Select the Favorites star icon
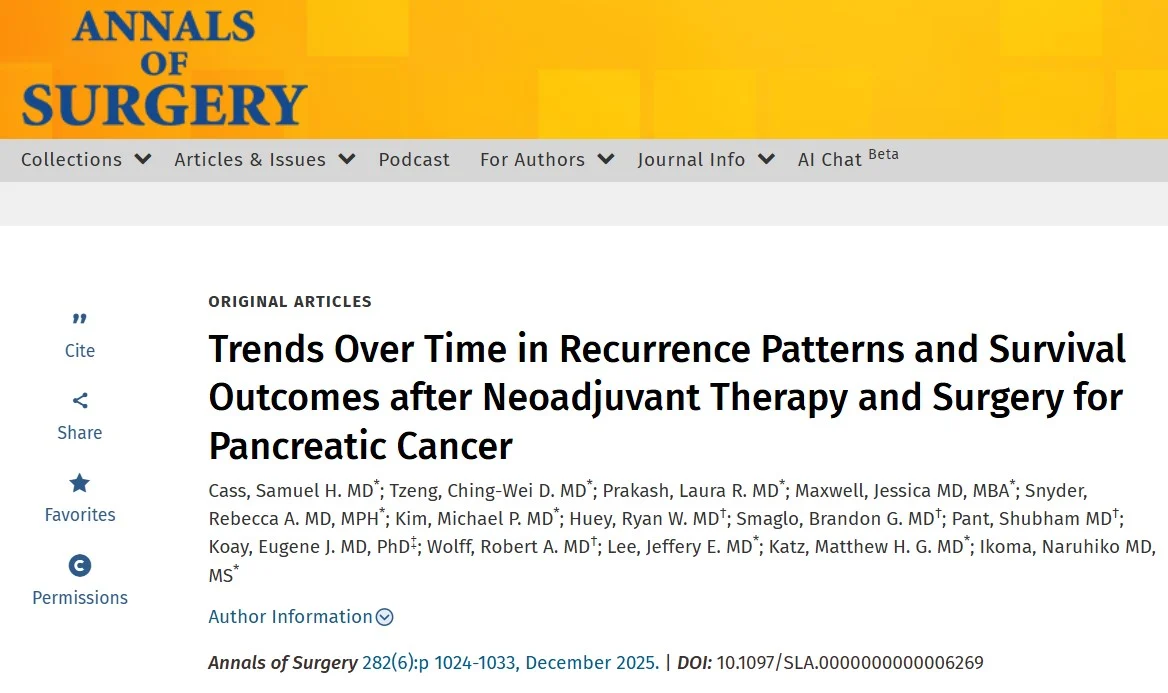Screen dimensions: 1168x693 [x=79, y=483]
